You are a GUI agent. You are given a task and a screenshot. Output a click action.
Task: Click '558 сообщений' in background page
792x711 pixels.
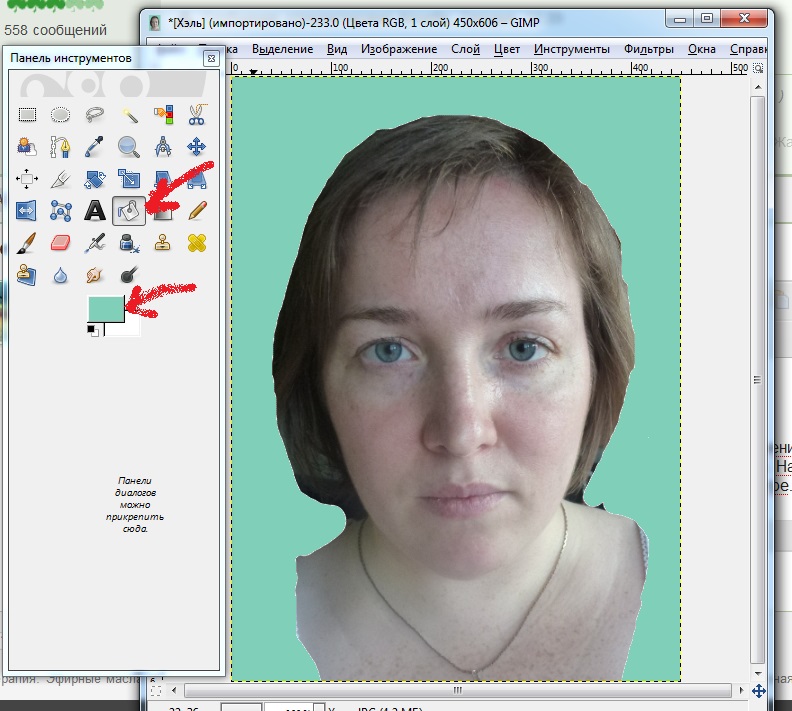tap(56, 30)
